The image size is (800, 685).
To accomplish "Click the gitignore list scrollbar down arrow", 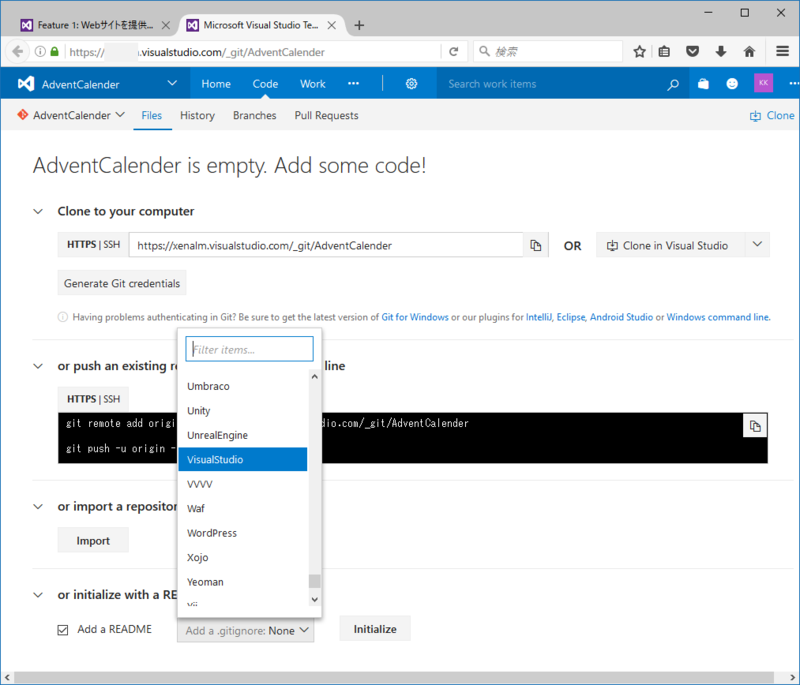I will [x=315, y=599].
